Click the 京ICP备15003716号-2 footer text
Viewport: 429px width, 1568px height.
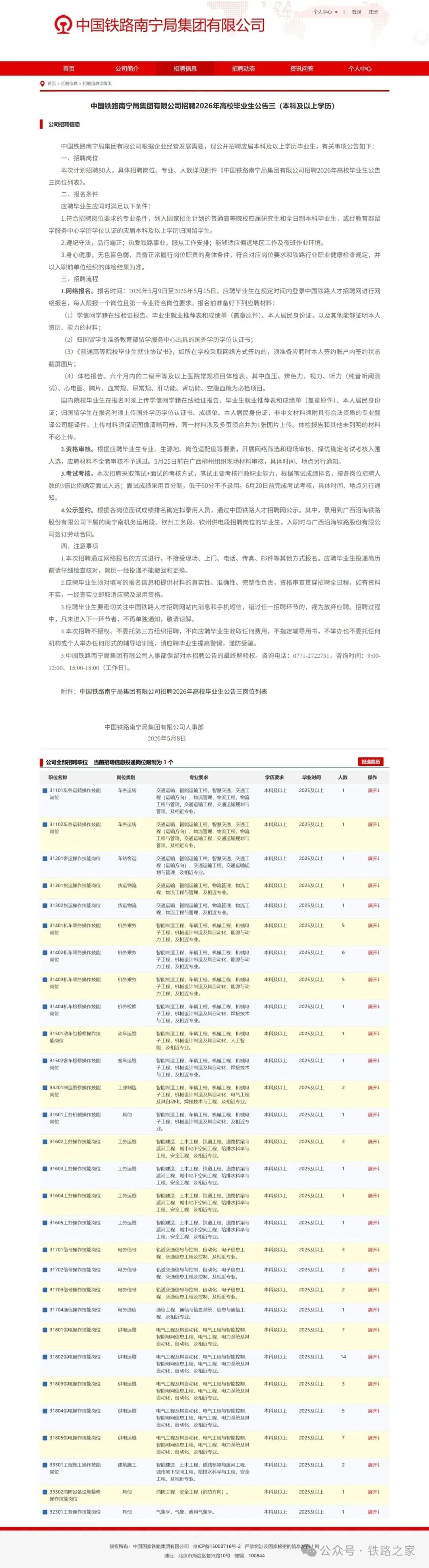pyautogui.click(x=217, y=1546)
